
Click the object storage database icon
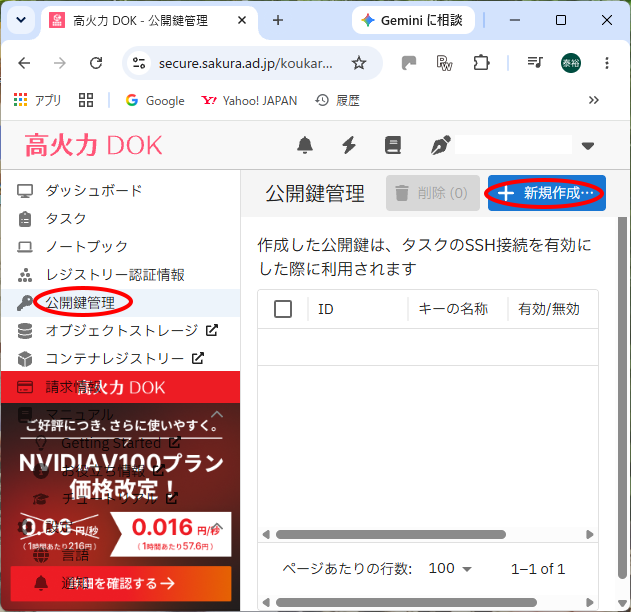(25, 331)
